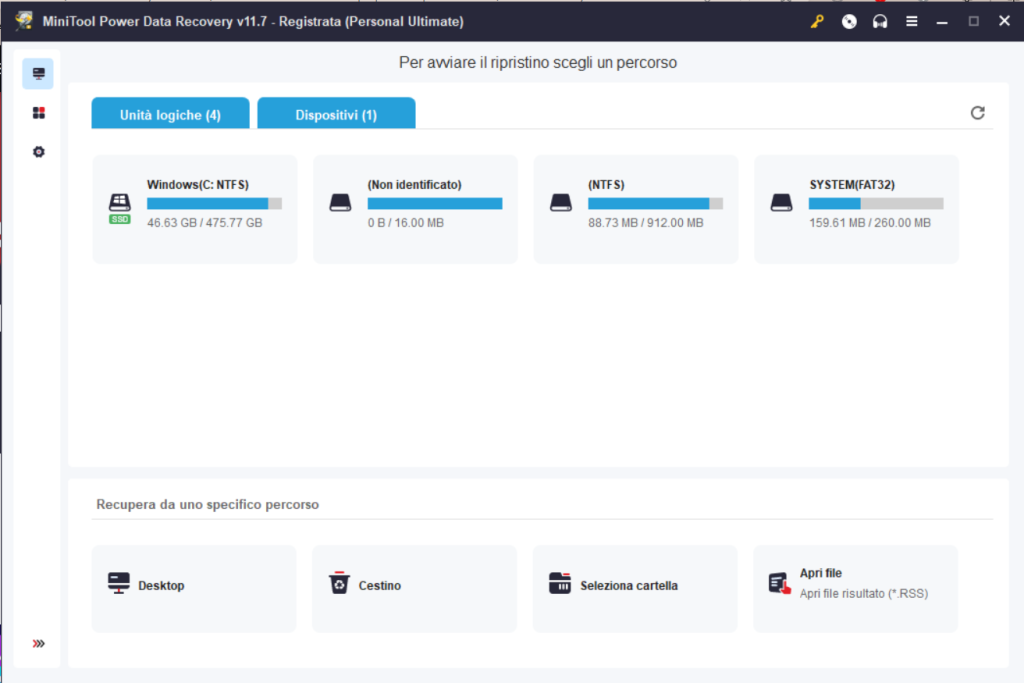
Task: Select the This PC recovery sidebar icon
Action: [x=38, y=73]
